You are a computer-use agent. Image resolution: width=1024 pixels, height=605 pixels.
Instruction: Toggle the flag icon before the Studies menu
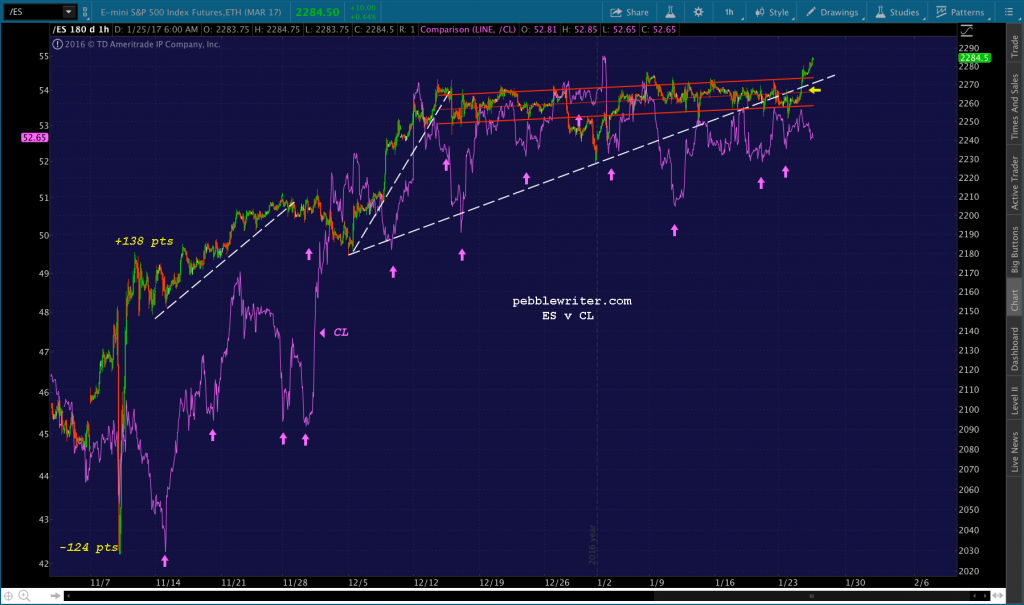point(882,12)
